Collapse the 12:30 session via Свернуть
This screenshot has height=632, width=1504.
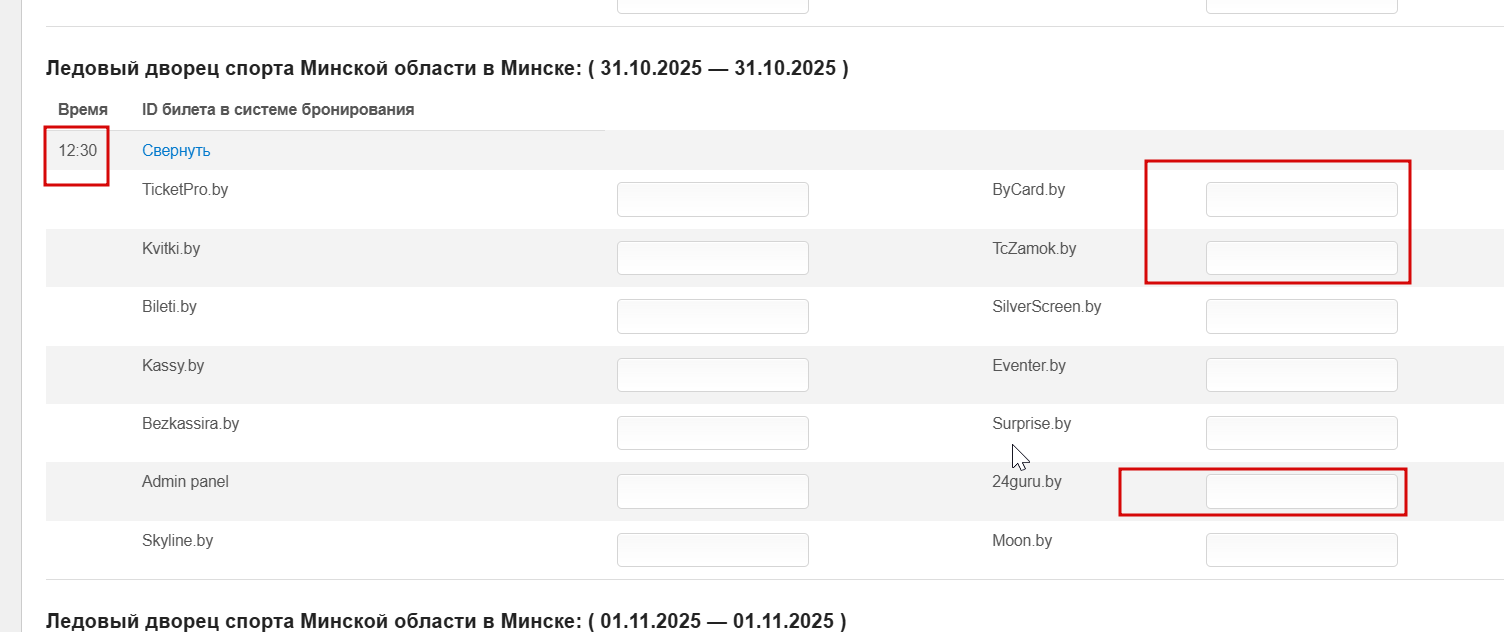click(x=176, y=151)
